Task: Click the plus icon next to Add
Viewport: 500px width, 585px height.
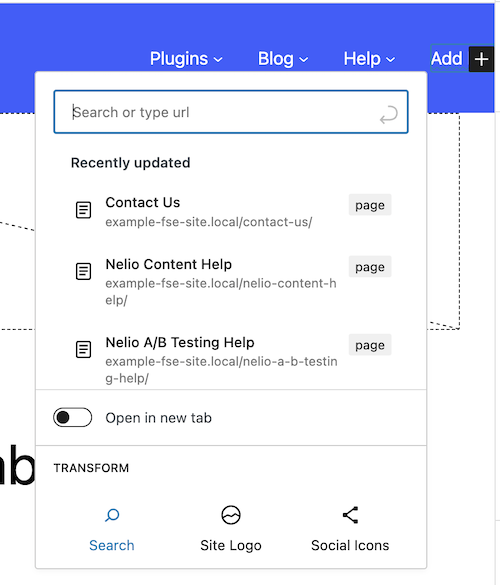Action: [481, 59]
